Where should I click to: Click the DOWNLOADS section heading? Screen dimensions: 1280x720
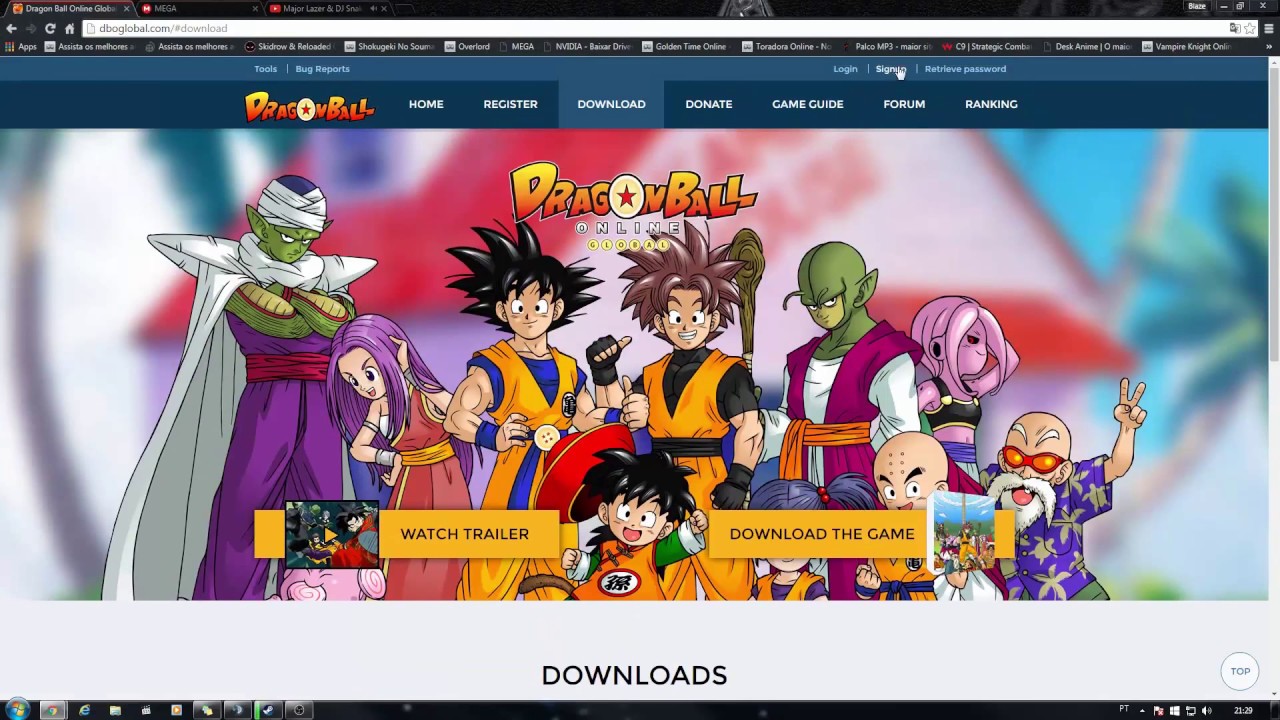[634, 675]
